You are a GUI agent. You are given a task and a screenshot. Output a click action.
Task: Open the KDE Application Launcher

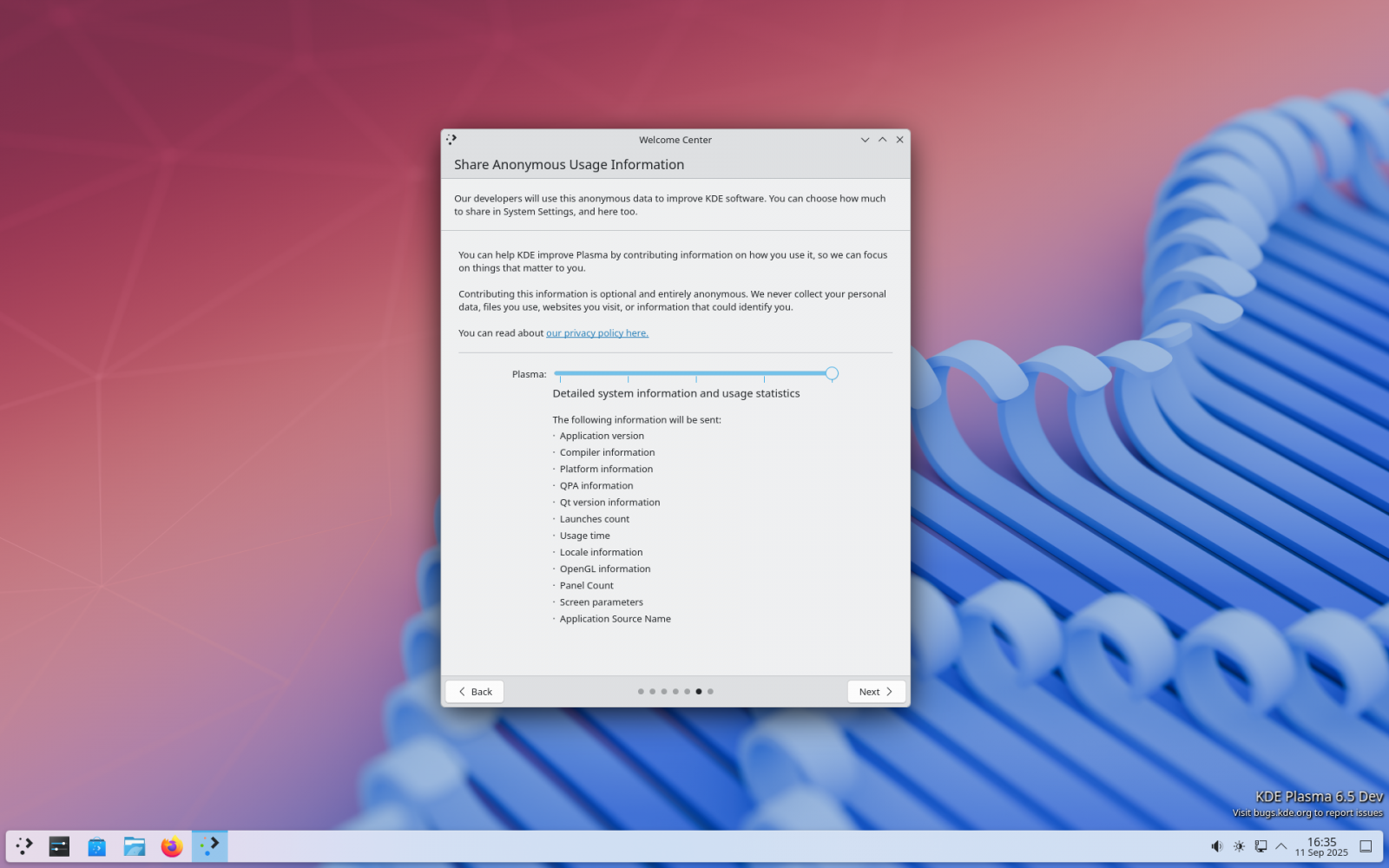tap(24, 845)
